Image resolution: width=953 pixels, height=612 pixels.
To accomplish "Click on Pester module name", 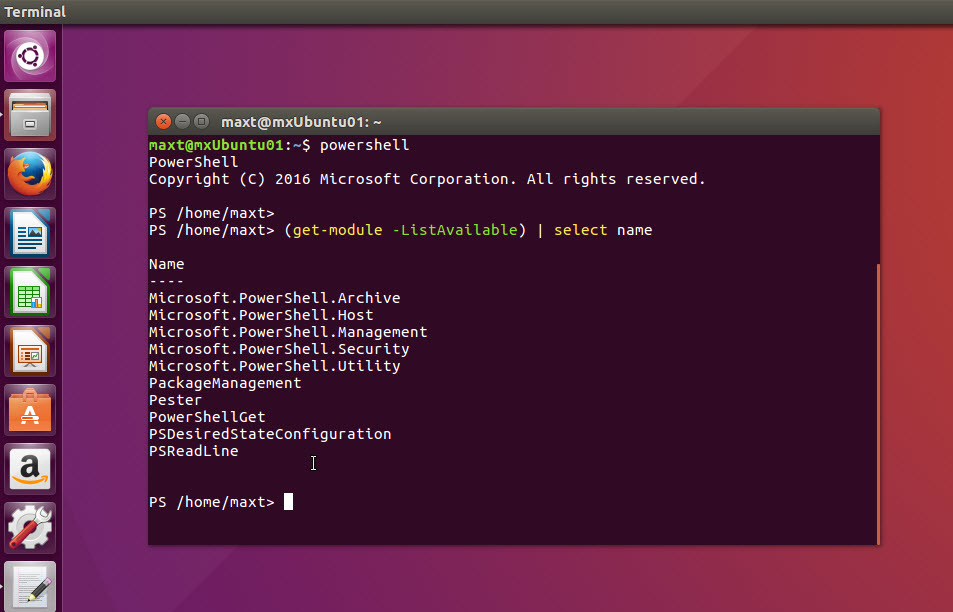I will pos(175,401).
